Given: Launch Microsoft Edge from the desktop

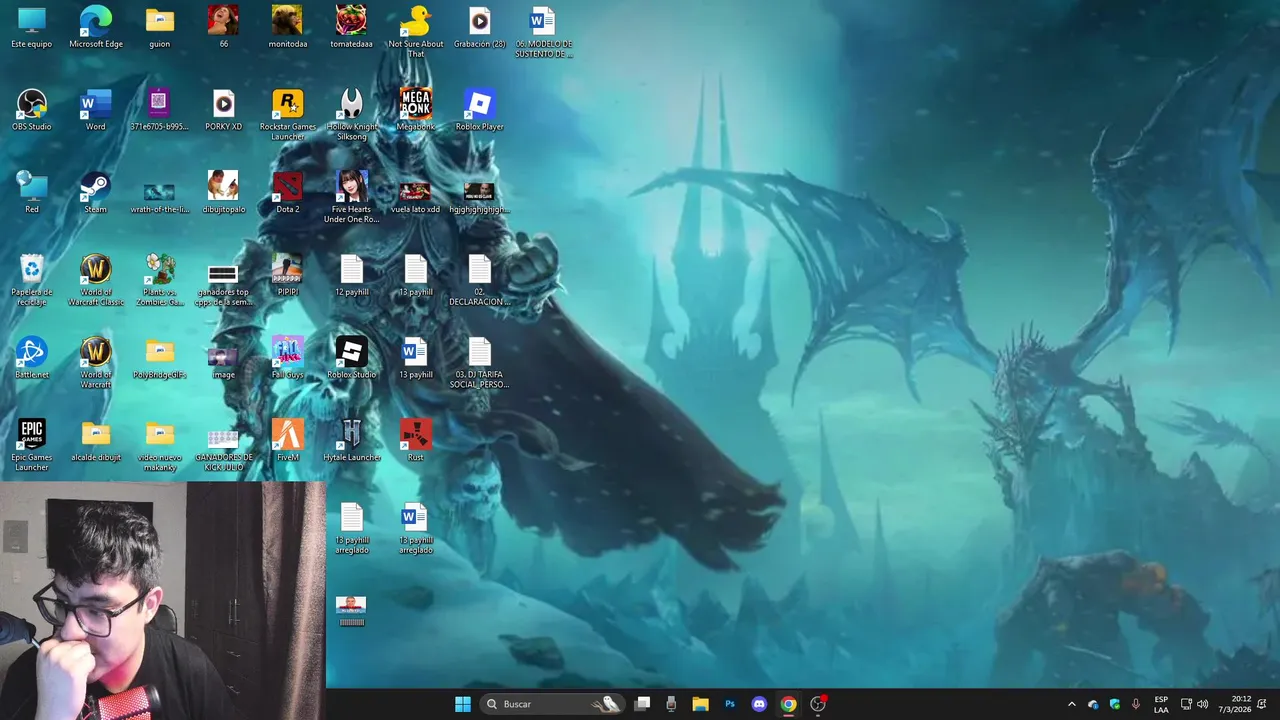Looking at the screenshot, I should pyautogui.click(x=96, y=27).
